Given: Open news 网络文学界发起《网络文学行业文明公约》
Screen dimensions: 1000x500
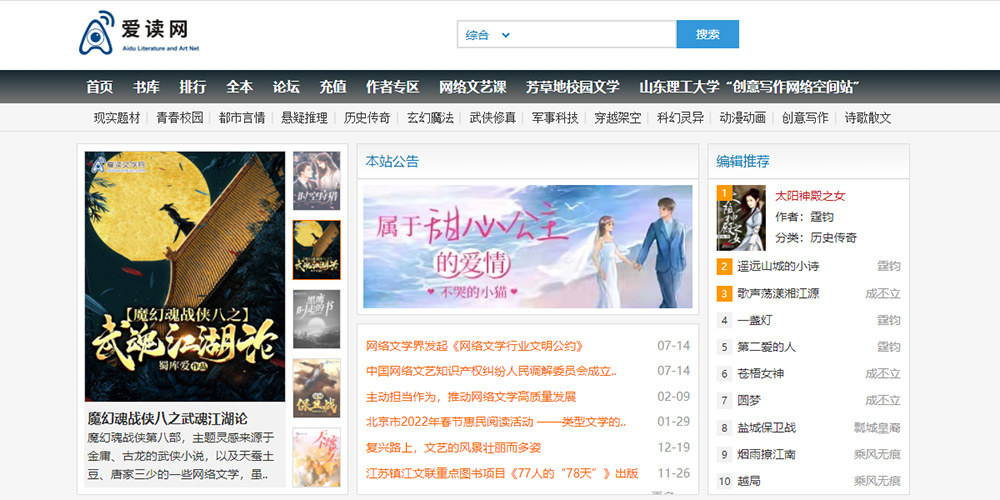Looking at the screenshot, I should pos(475,346).
